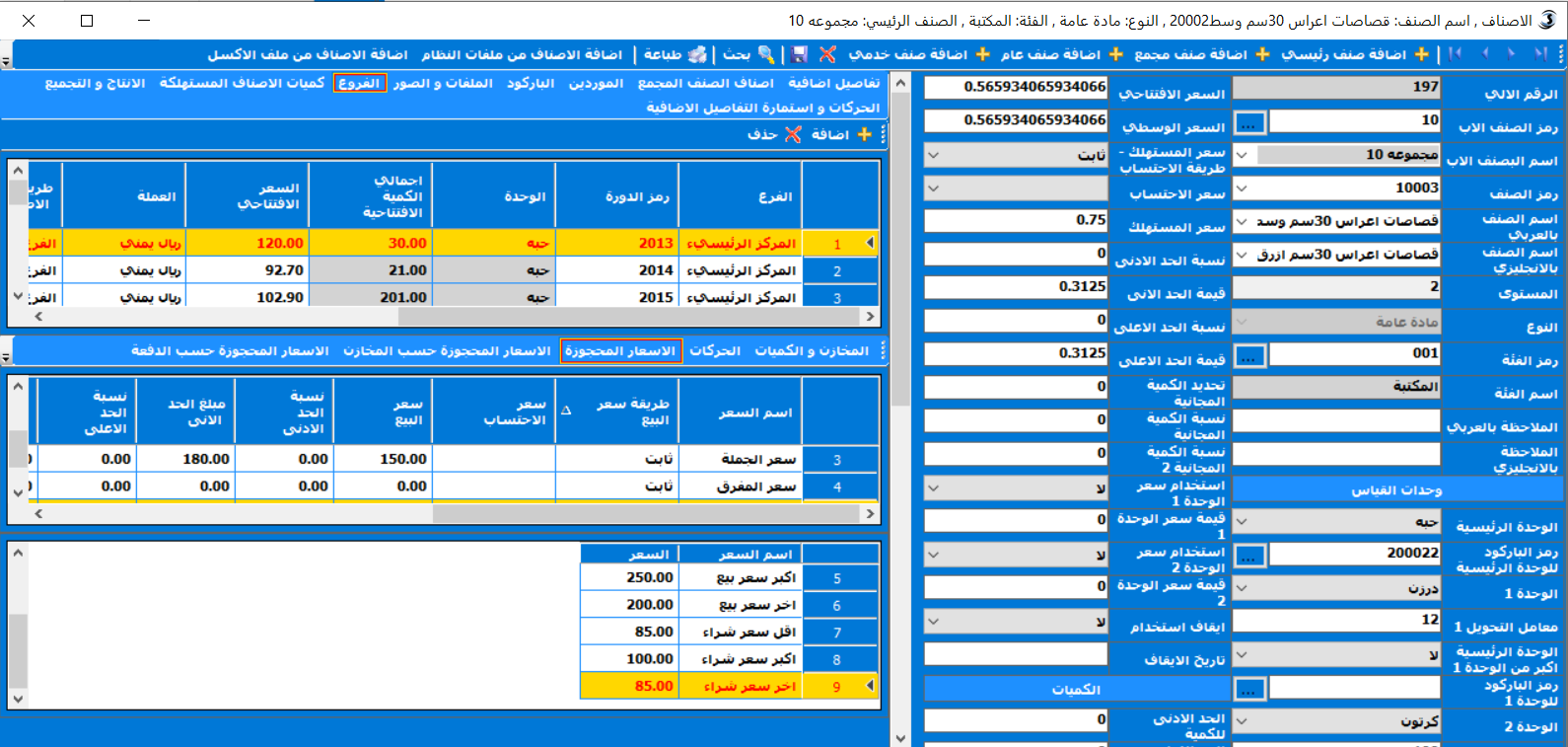Click اضافة الاصناف من ملفات النظام button
Viewport: 1568px width, 747px height.
pos(522,54)
